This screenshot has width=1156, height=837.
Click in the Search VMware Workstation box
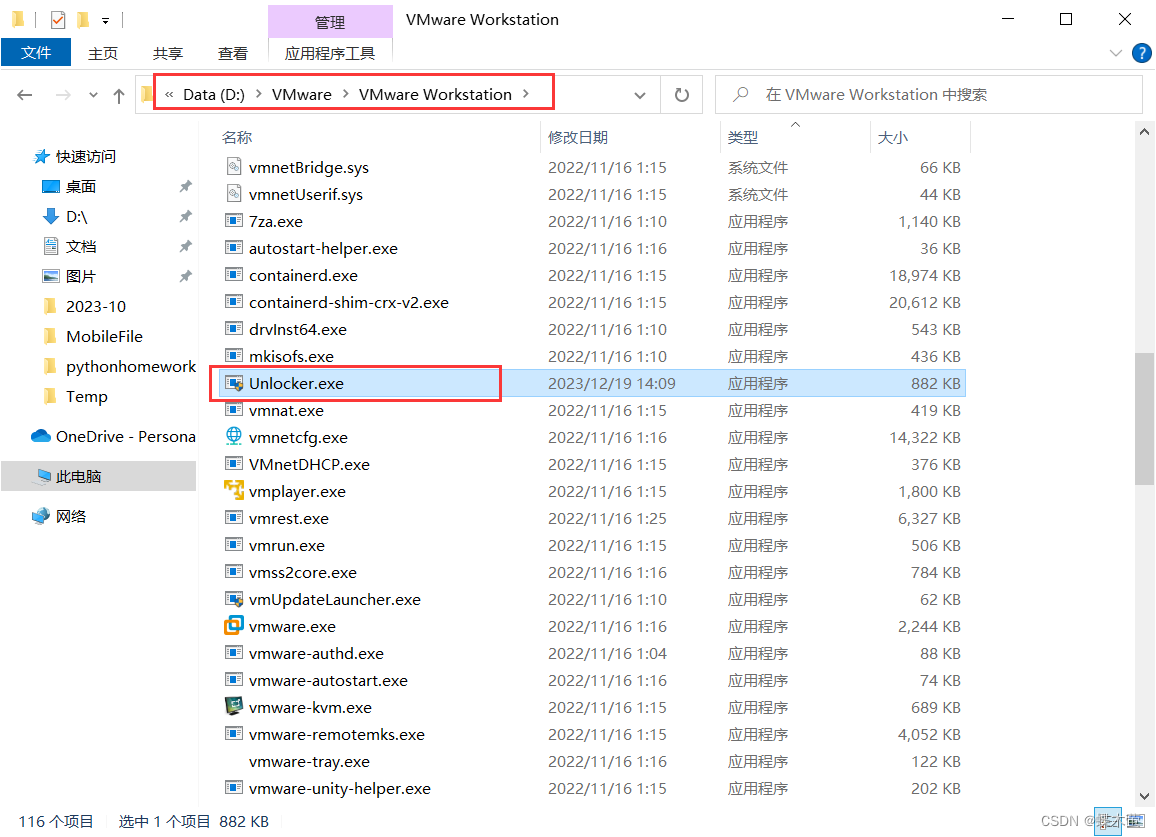929,94
